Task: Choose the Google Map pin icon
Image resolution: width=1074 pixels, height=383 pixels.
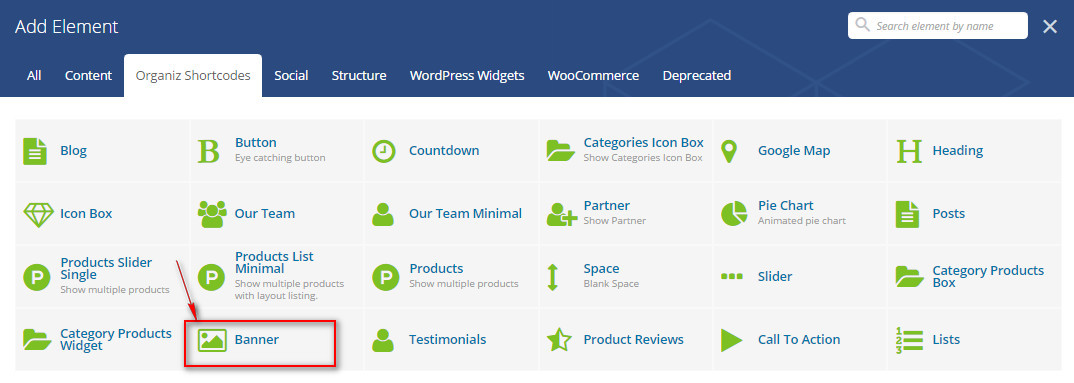Action: [x=730, y=151]
